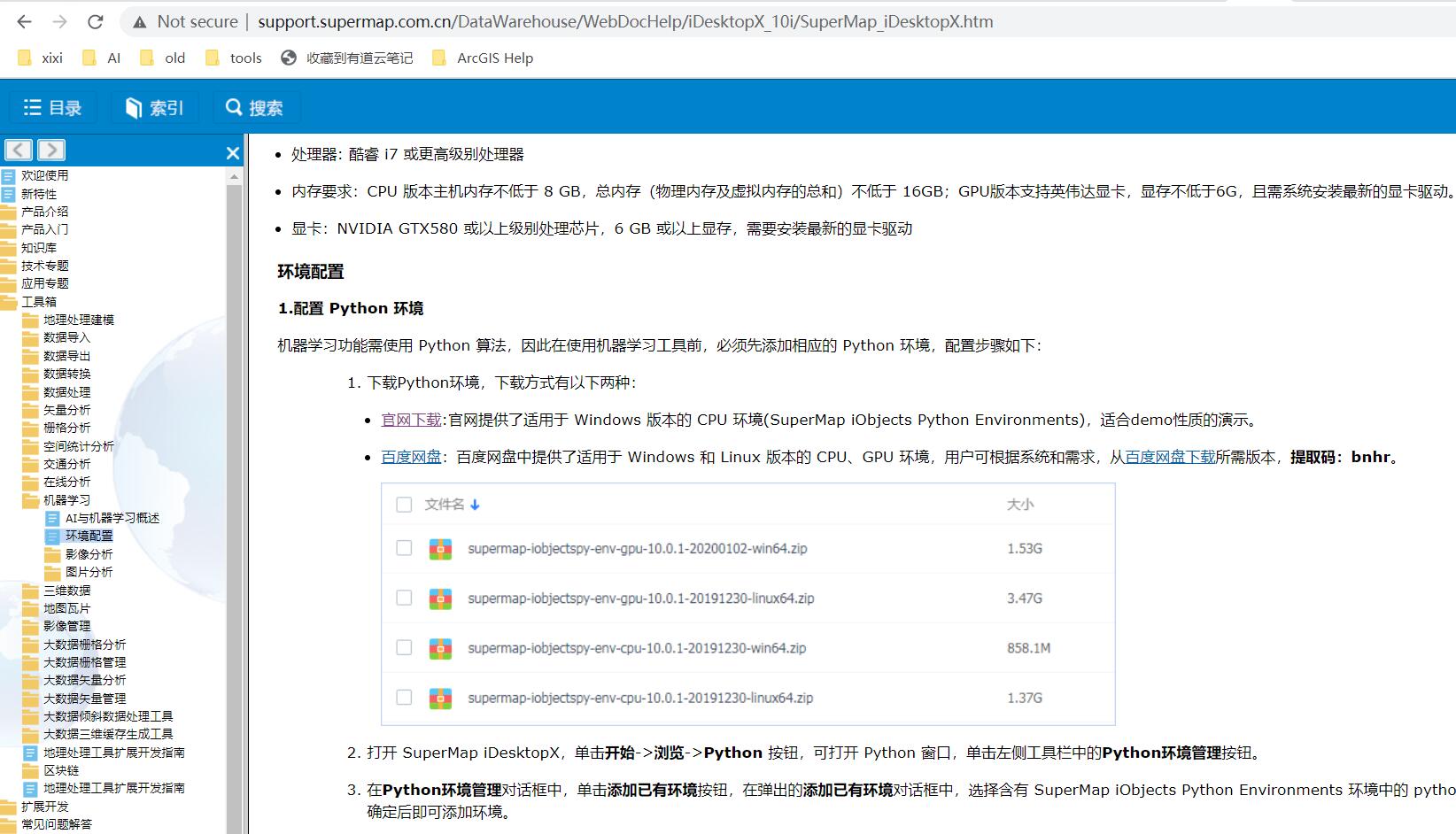Check the cpu-10.0.1-20191230-linux64.zip checkbox
This screenshot has height=834, width=1456.
(x=404, y=697)
